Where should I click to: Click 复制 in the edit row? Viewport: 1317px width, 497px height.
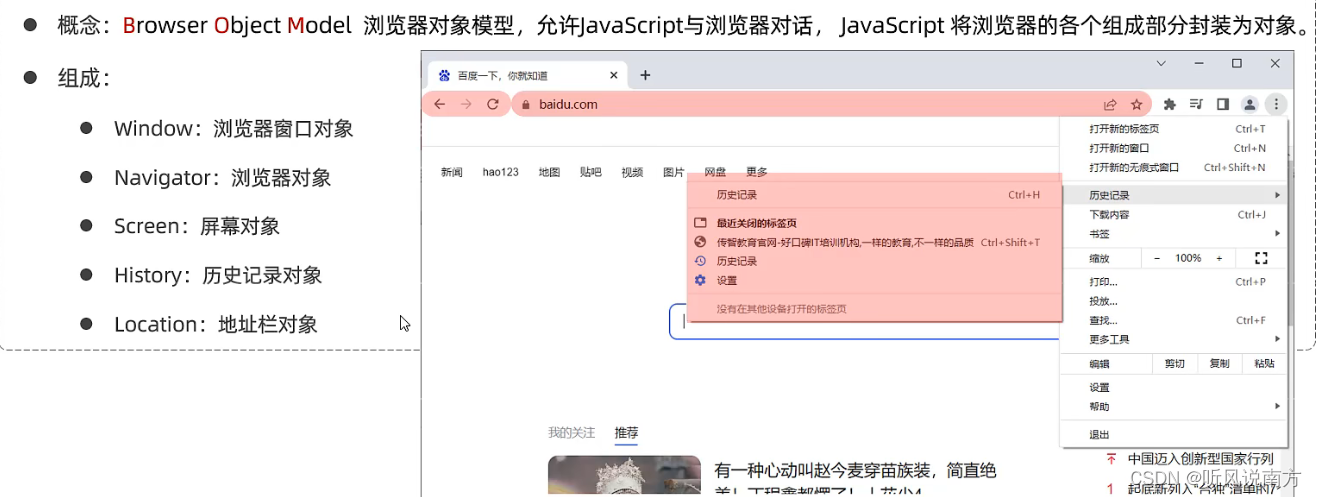pyautogui.click(x=1219, y=364)
